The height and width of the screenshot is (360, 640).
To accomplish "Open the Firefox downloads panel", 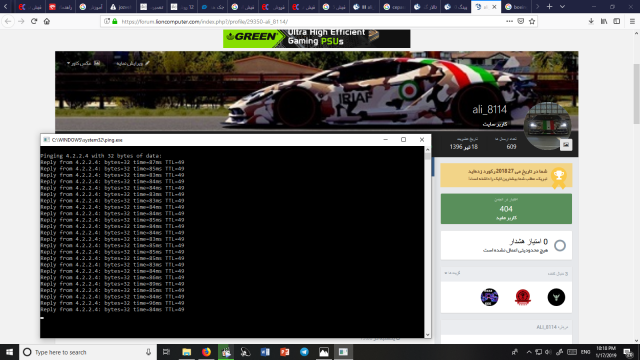I will pos(591,21).
